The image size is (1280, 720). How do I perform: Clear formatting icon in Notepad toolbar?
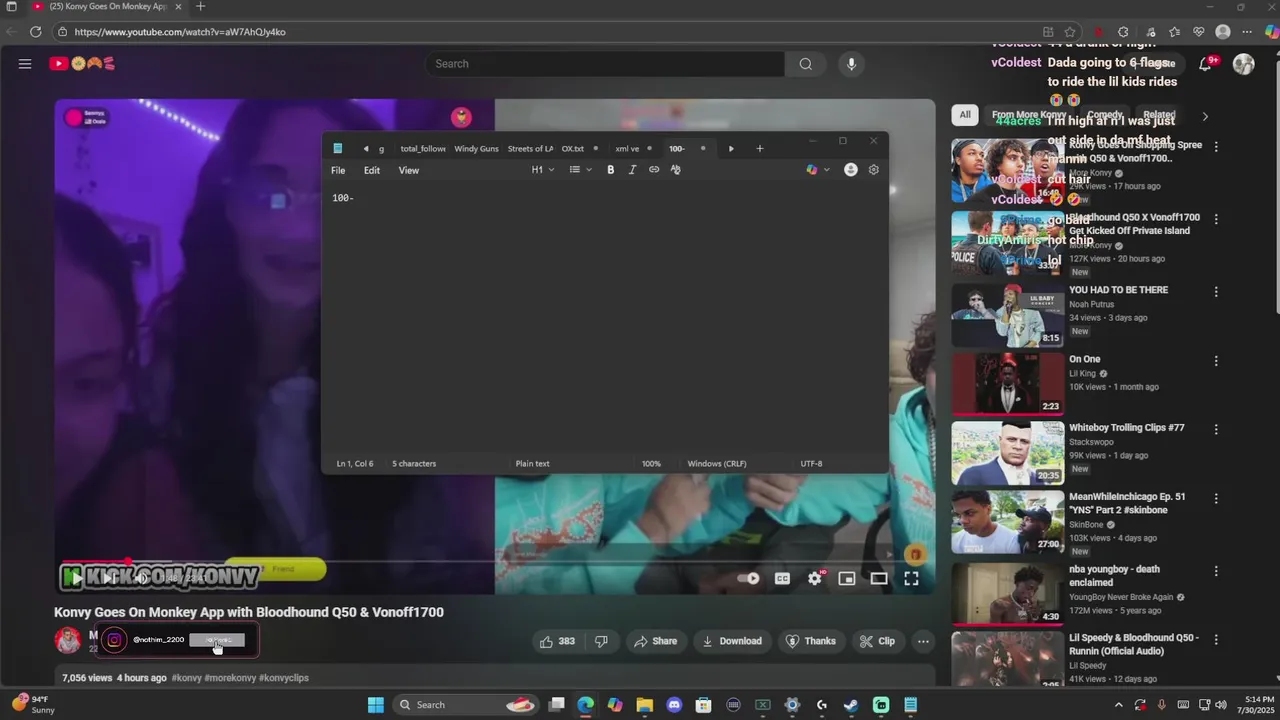pos(676,170)
